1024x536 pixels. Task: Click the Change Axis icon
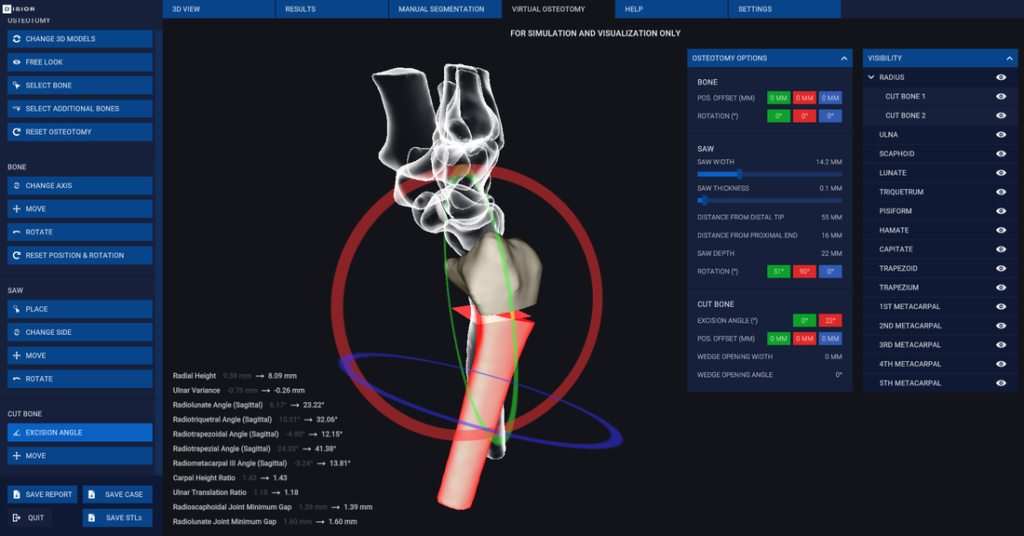(16, 185)
